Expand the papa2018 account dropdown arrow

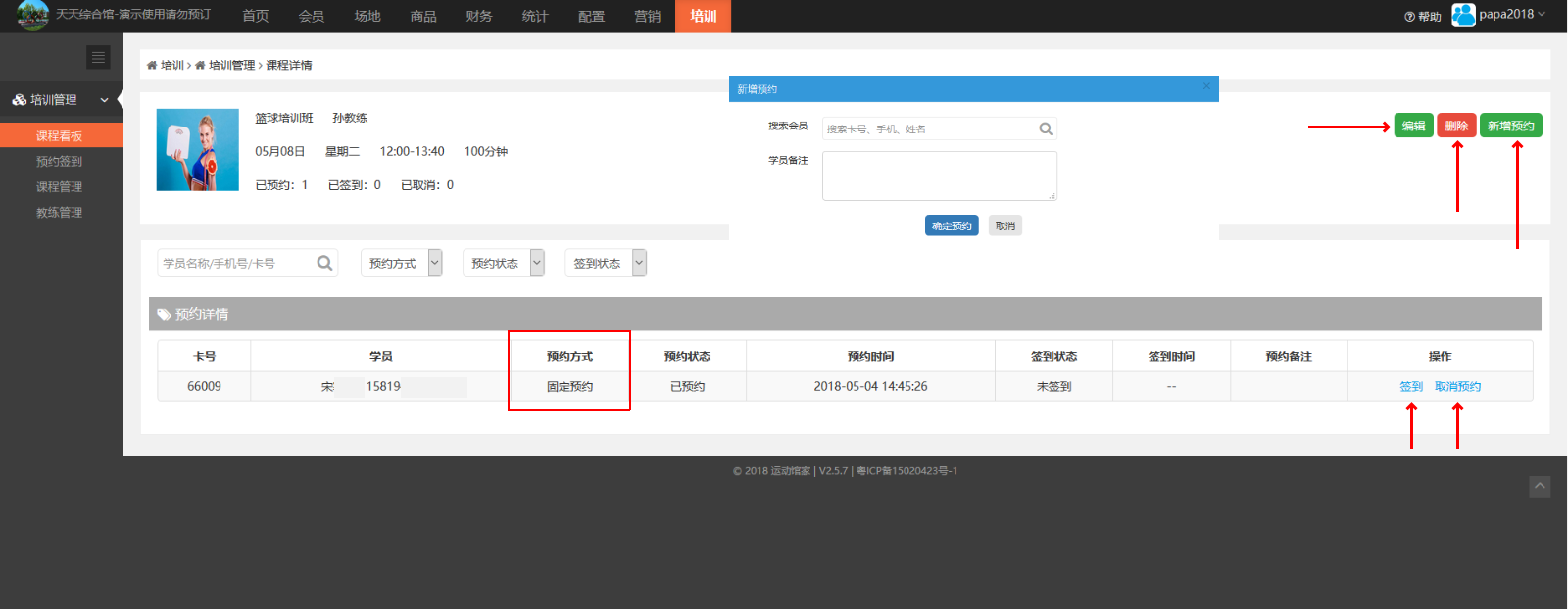coord(1542,14)
